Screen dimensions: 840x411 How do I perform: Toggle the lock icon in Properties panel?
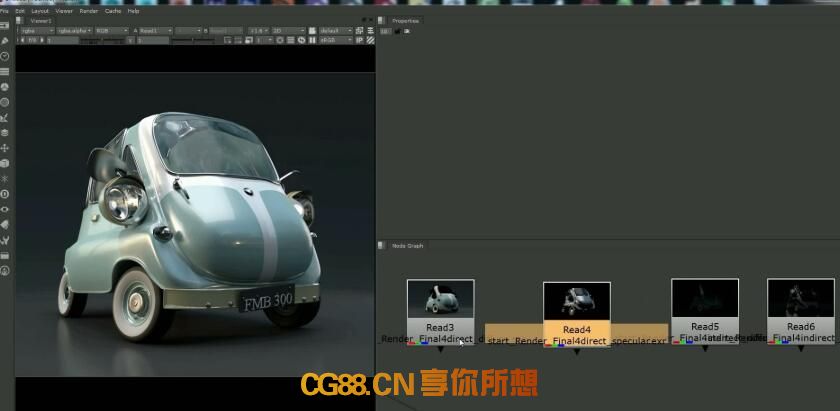coord(398,31)
